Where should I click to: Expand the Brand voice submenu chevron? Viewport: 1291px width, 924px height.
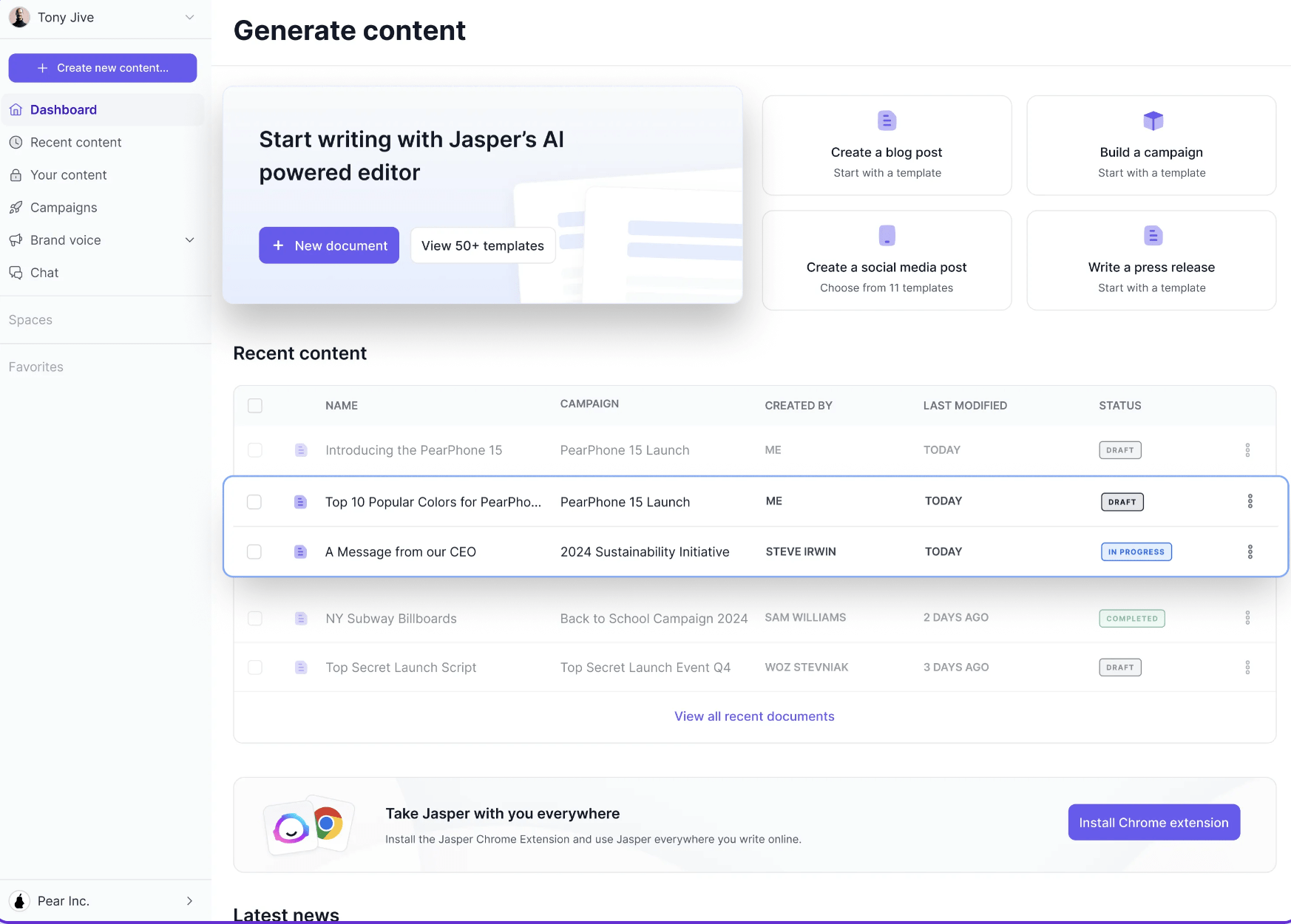[x=189, y=240]
